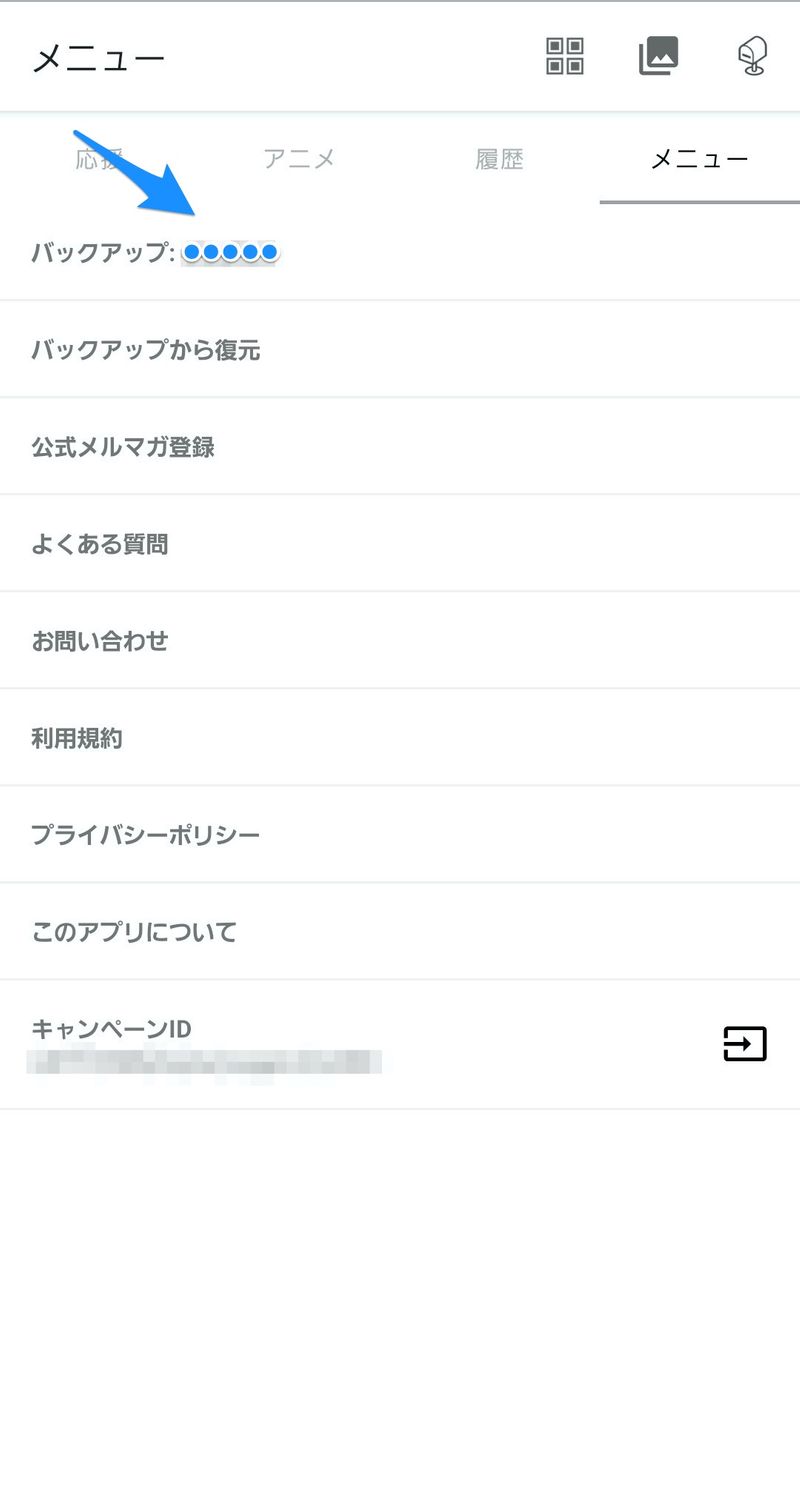Tap the image gallery icon in header
This screenshot has height=1504, width=800.
pyautogui.click(x=659, y=56)
